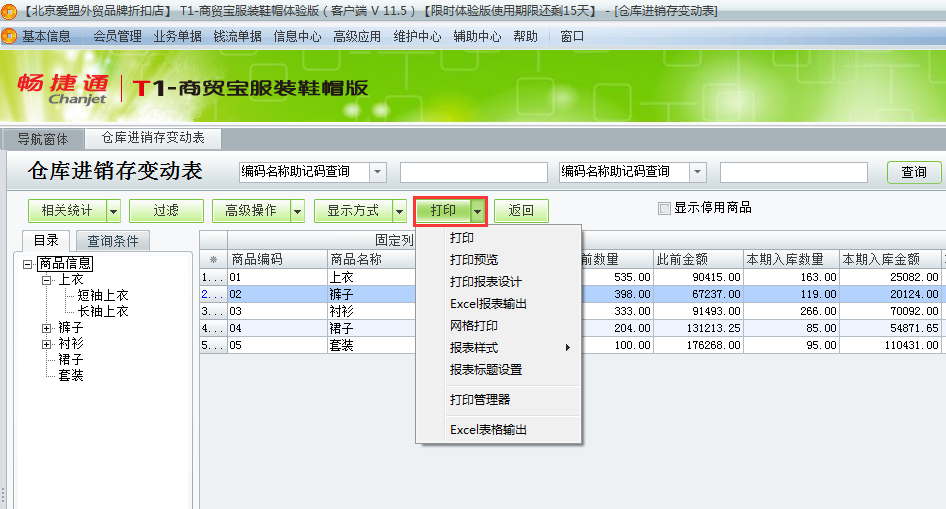Choose Excel报表输出 from the menu
The image size is (946, 509).
[498, 304]
